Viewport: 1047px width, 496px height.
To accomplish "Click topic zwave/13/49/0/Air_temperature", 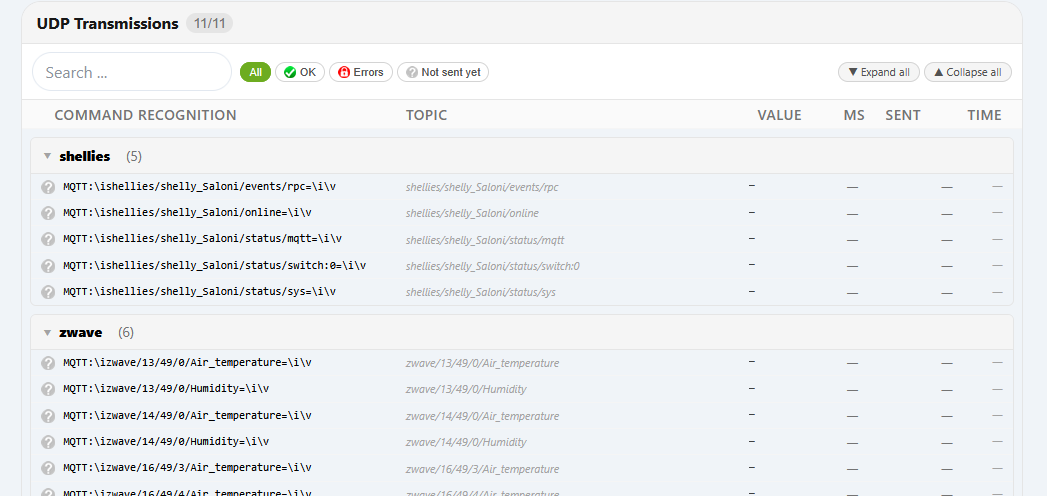I will (x=482, y=363).
